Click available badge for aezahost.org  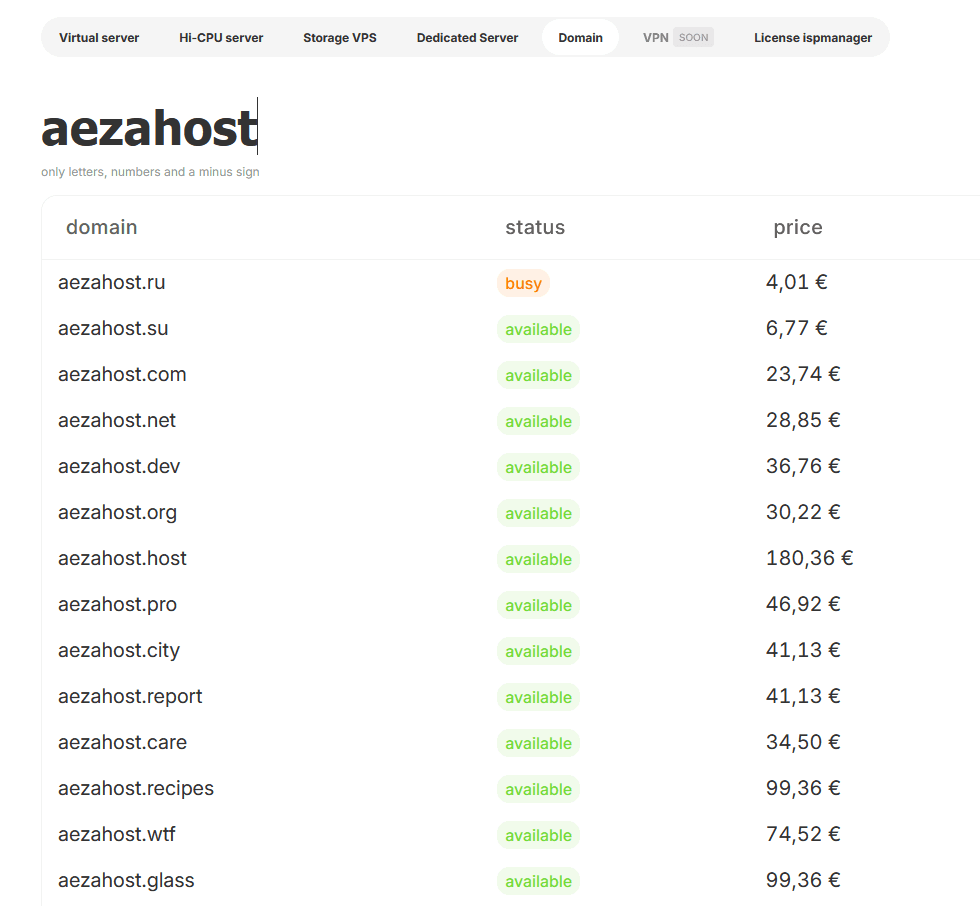pos(538,514)
